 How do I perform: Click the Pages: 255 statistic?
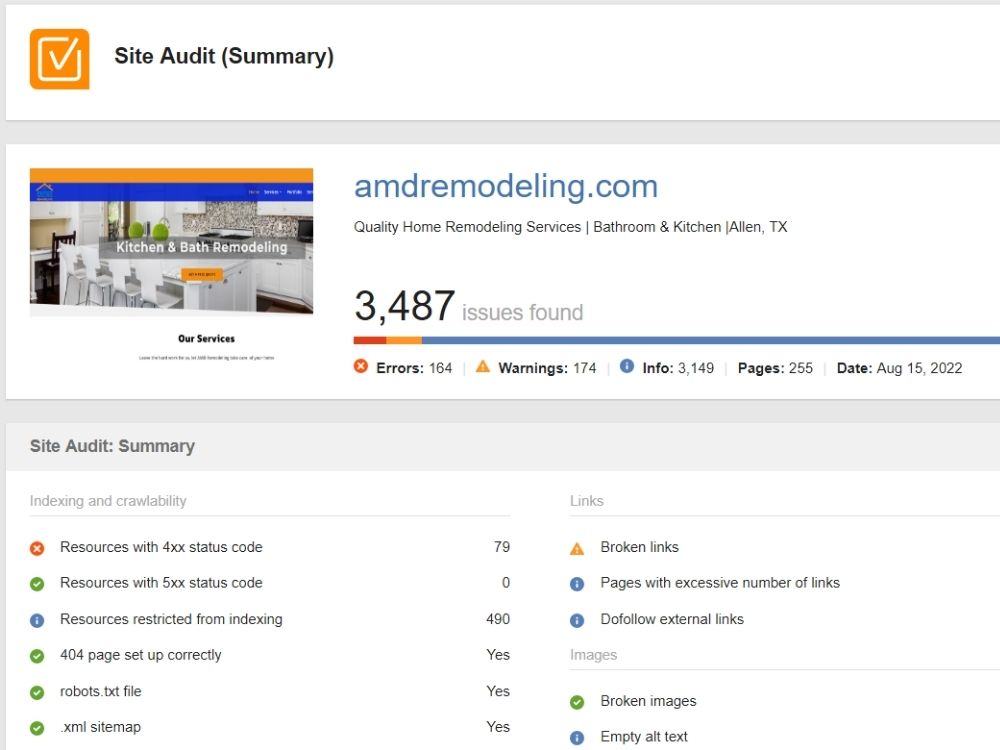pyautogui.click(x=775, y=368)
